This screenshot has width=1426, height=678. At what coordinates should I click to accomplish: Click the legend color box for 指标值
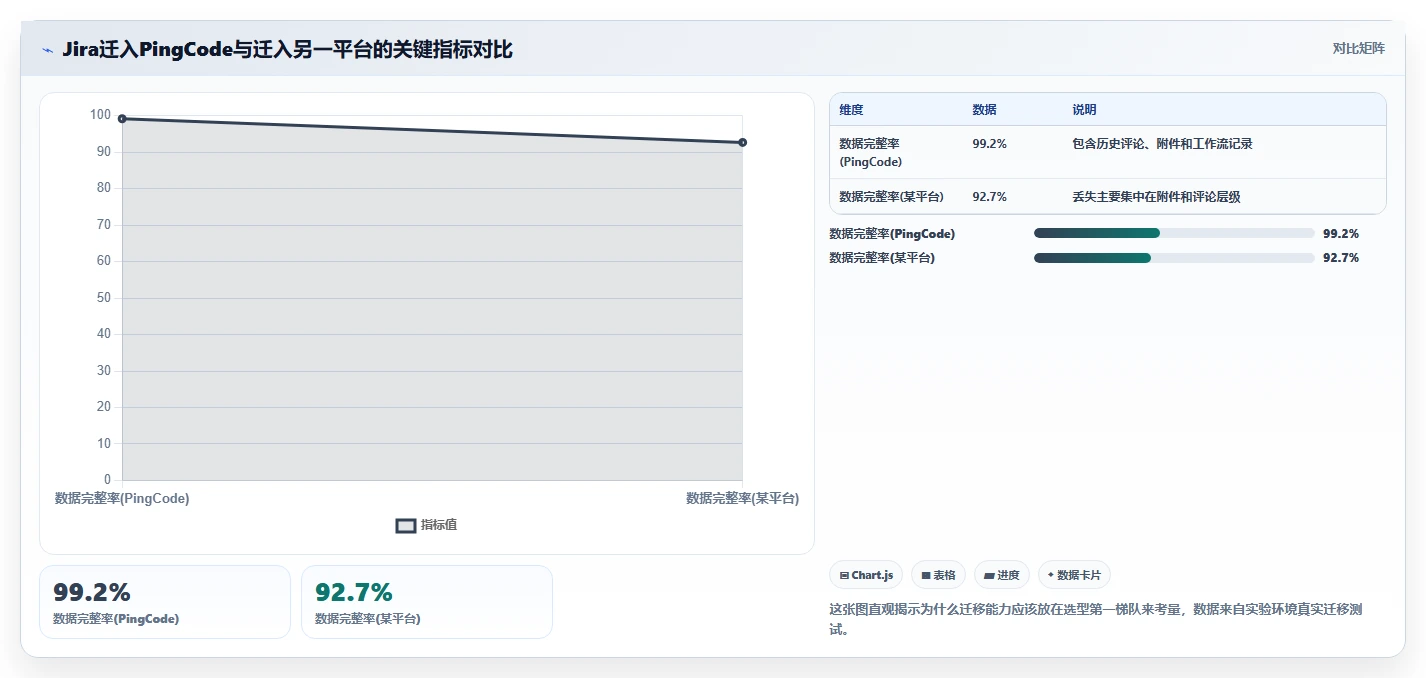406,525
